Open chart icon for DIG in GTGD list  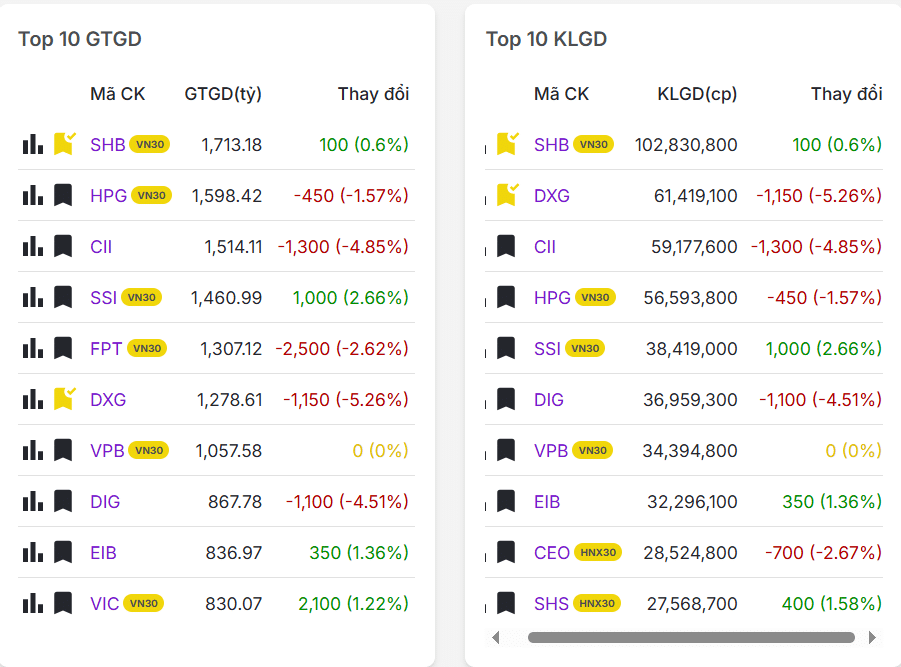32,501
